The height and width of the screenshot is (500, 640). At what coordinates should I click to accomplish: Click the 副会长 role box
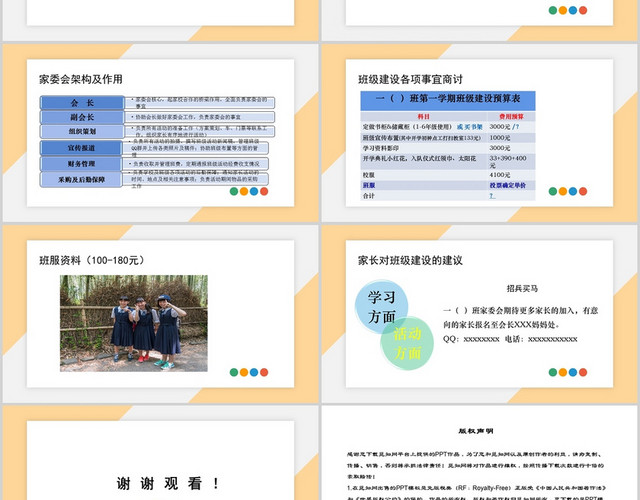[x=82, y=117]
